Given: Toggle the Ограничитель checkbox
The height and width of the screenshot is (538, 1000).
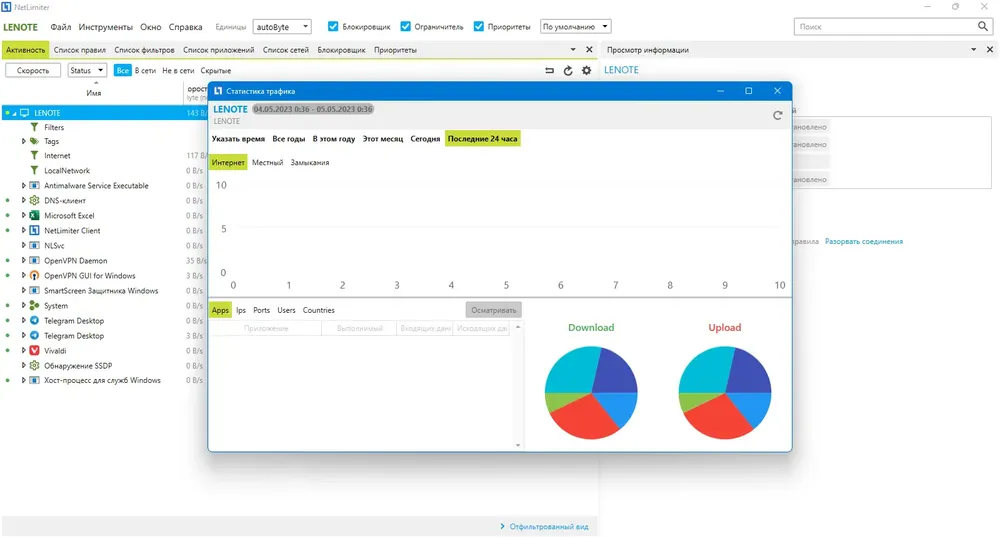Looking at the screenshot, I should pos(405,26).
